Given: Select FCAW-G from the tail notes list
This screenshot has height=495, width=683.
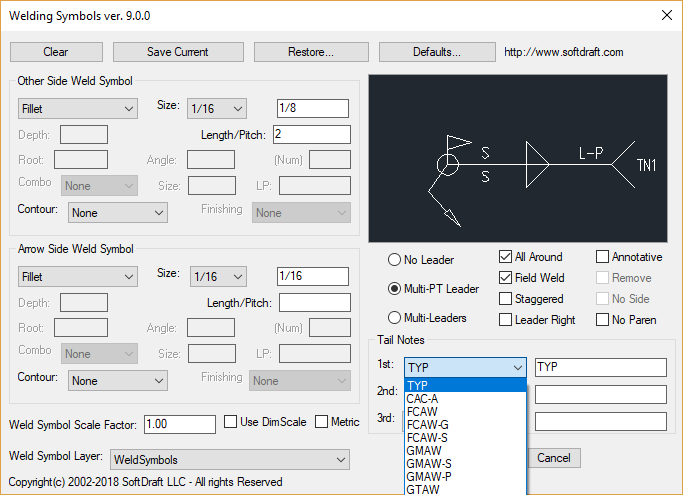Looking at the screenshot, I should [427, 425].
